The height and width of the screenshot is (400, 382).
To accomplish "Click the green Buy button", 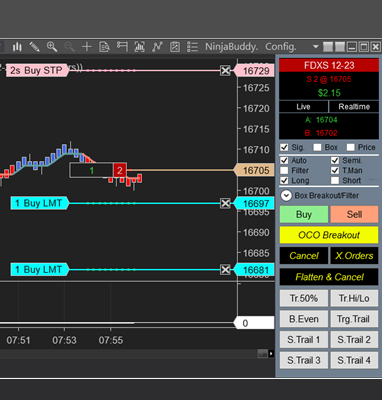I will tap(304, 214).
